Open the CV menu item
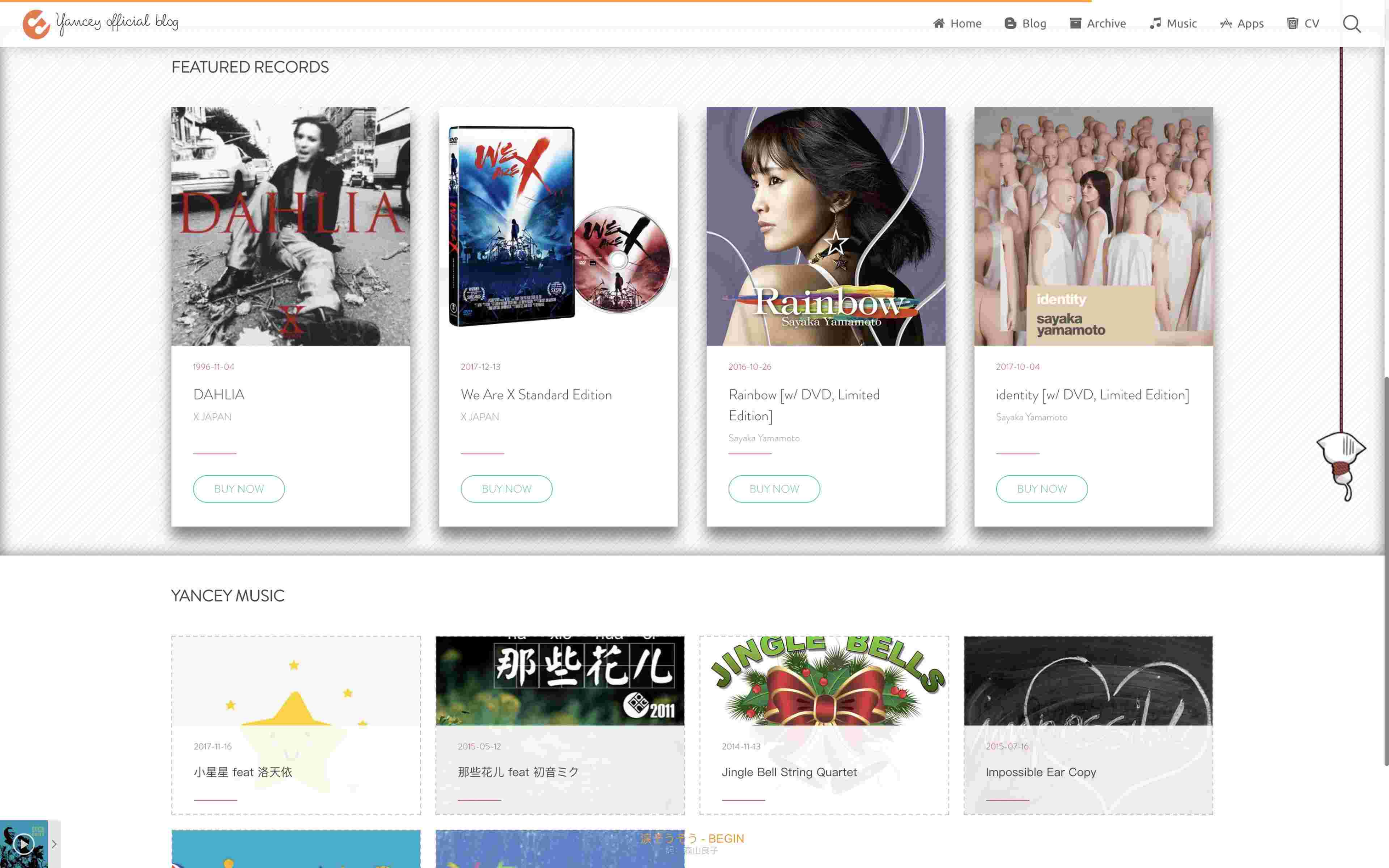Screen dimensions: 1389x868 (1303, 23)
